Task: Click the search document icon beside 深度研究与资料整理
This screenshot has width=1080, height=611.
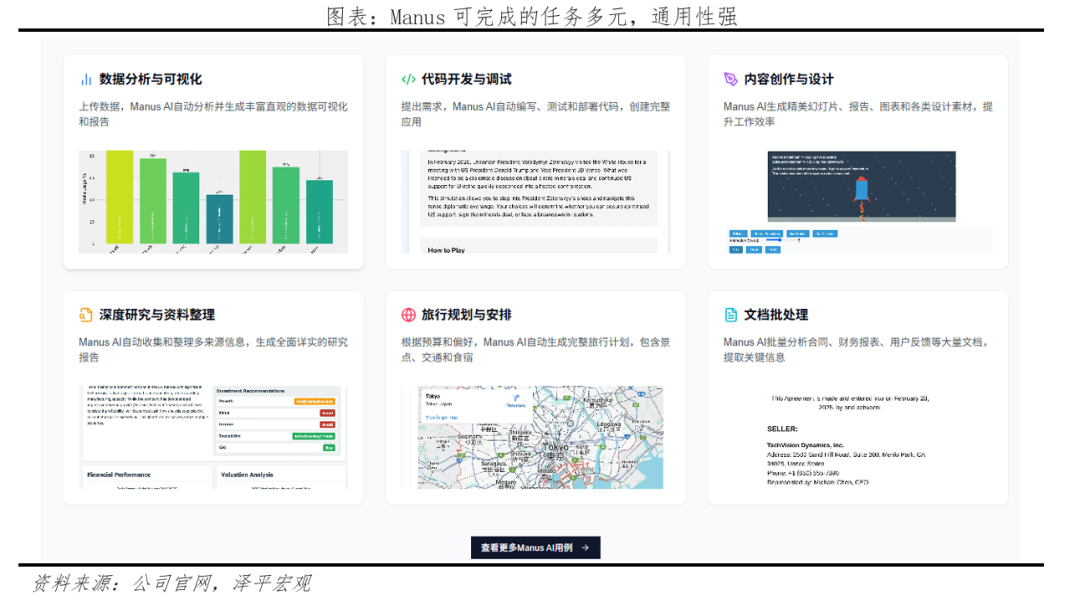Action: click(x=85, y=315)
